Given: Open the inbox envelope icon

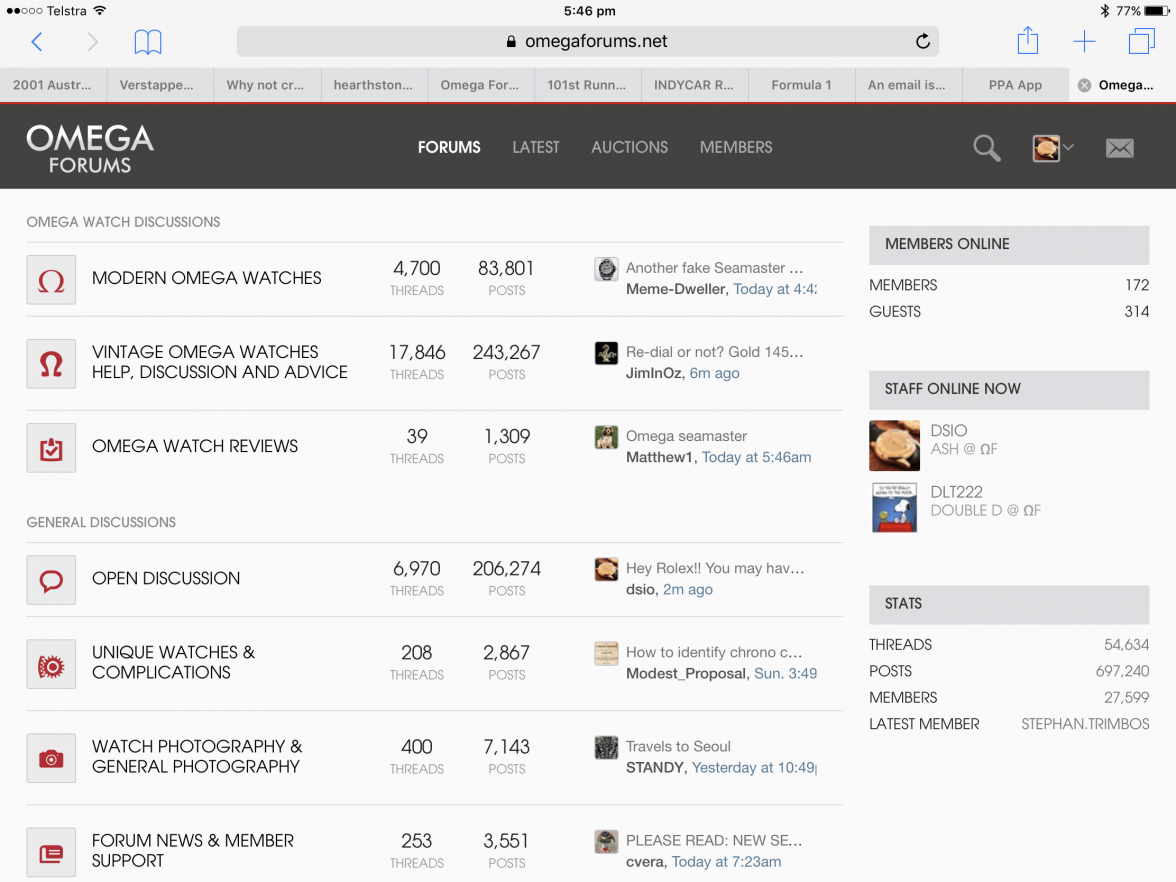Looking at the screenshot, I should tap(1119, 148).
